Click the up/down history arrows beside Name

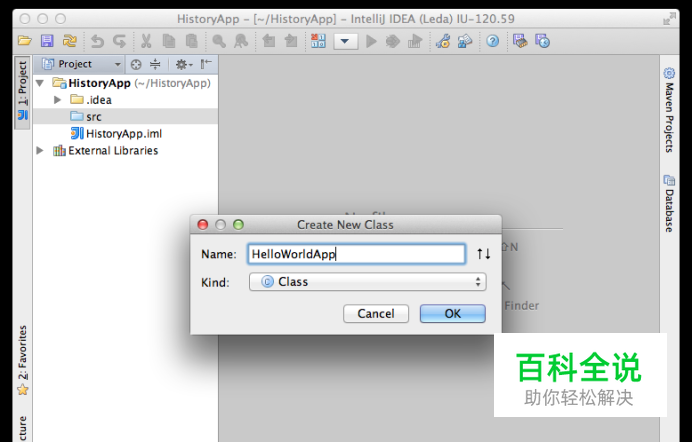tap(483, 254)
